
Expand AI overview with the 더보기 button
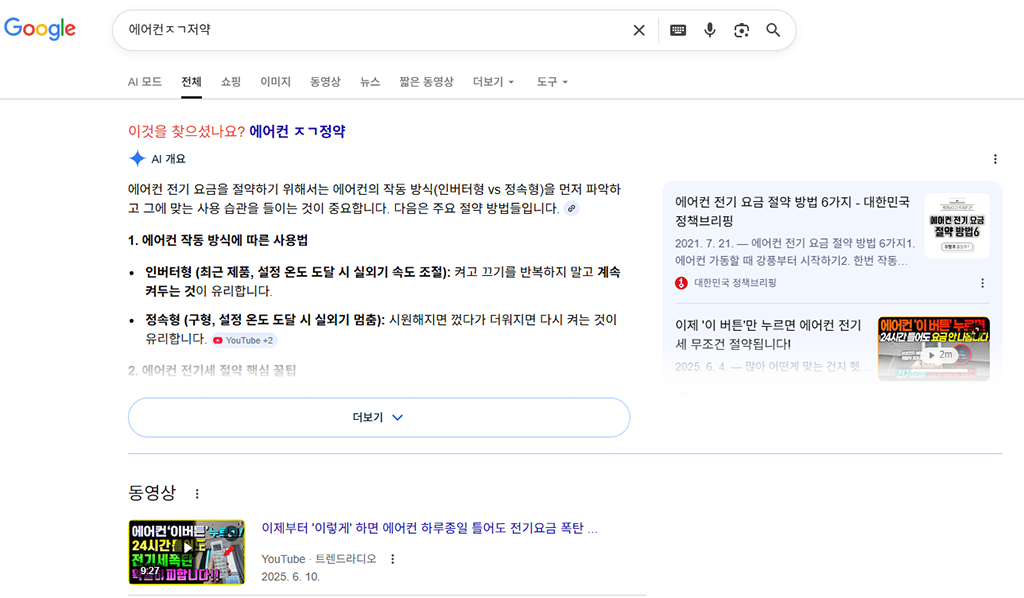click(x=379, y=417)
